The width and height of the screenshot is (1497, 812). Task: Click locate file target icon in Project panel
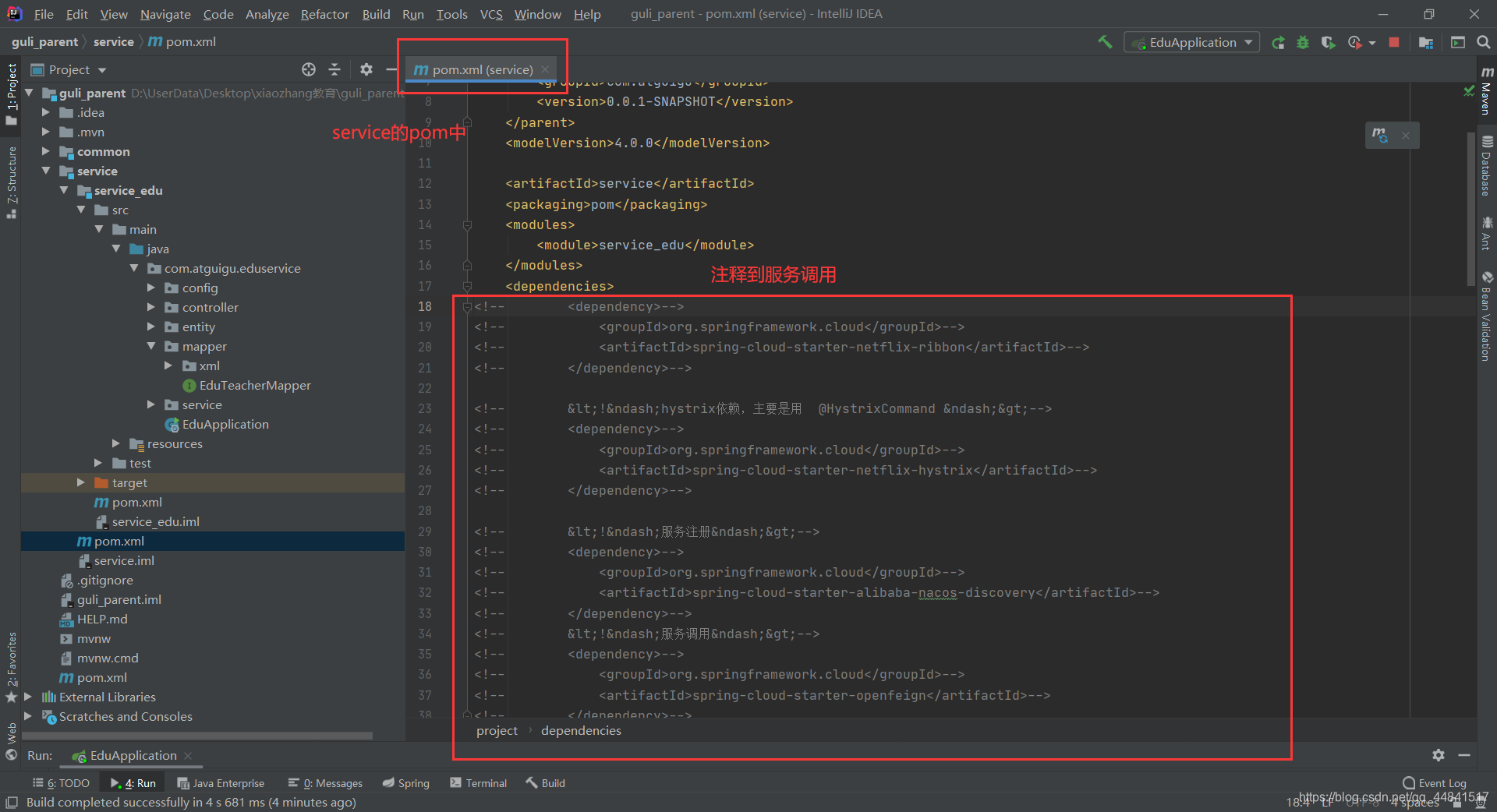click(309, 69)
